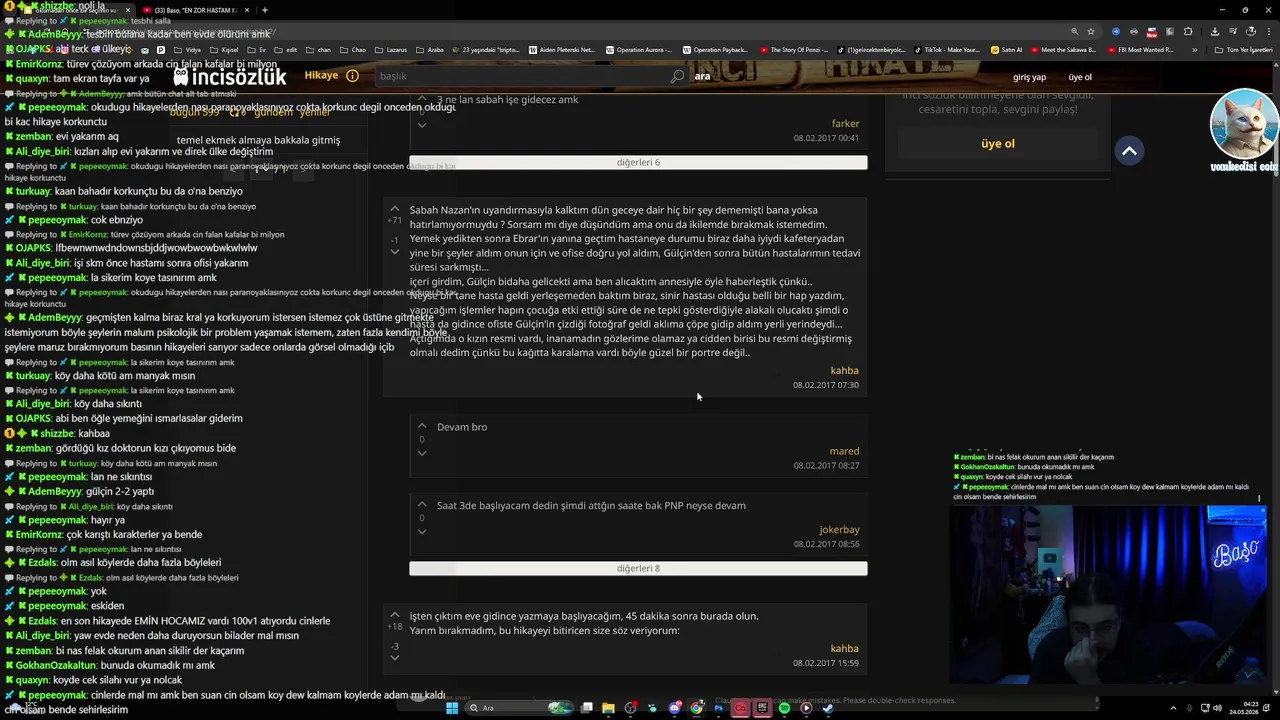Open author profile 'mared'
Image resolution: width=1280 pixels, height=720 pixels.
pyautogui.click(x=844, y=451)
